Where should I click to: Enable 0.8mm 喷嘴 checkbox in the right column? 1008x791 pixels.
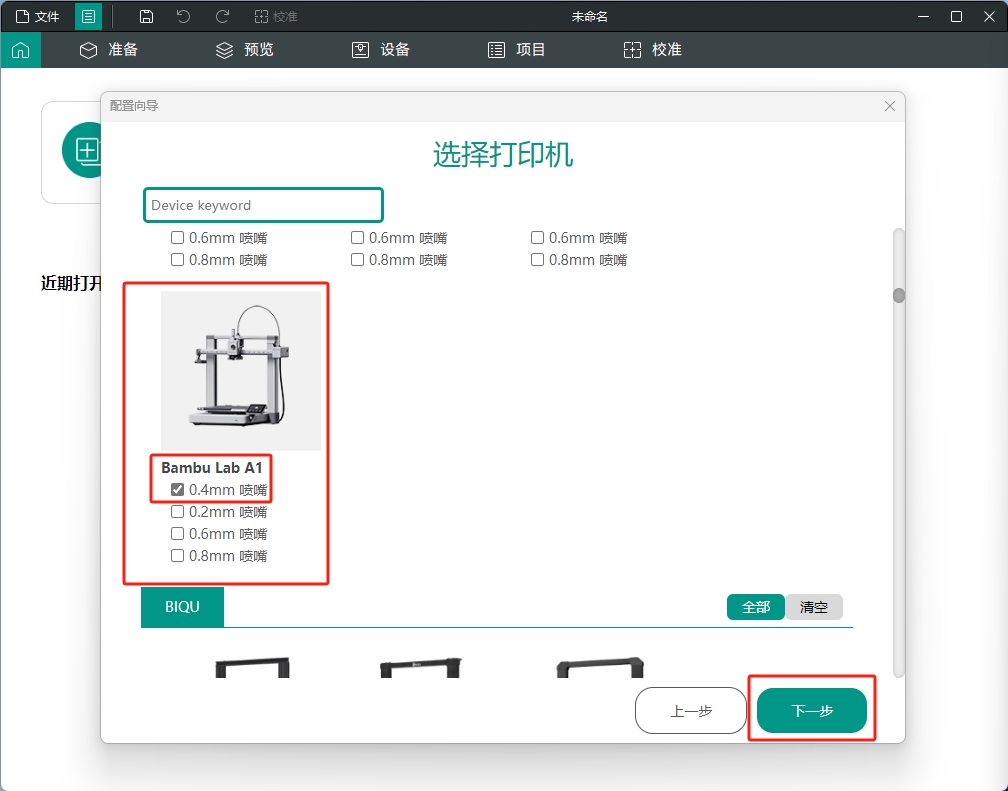537,260
